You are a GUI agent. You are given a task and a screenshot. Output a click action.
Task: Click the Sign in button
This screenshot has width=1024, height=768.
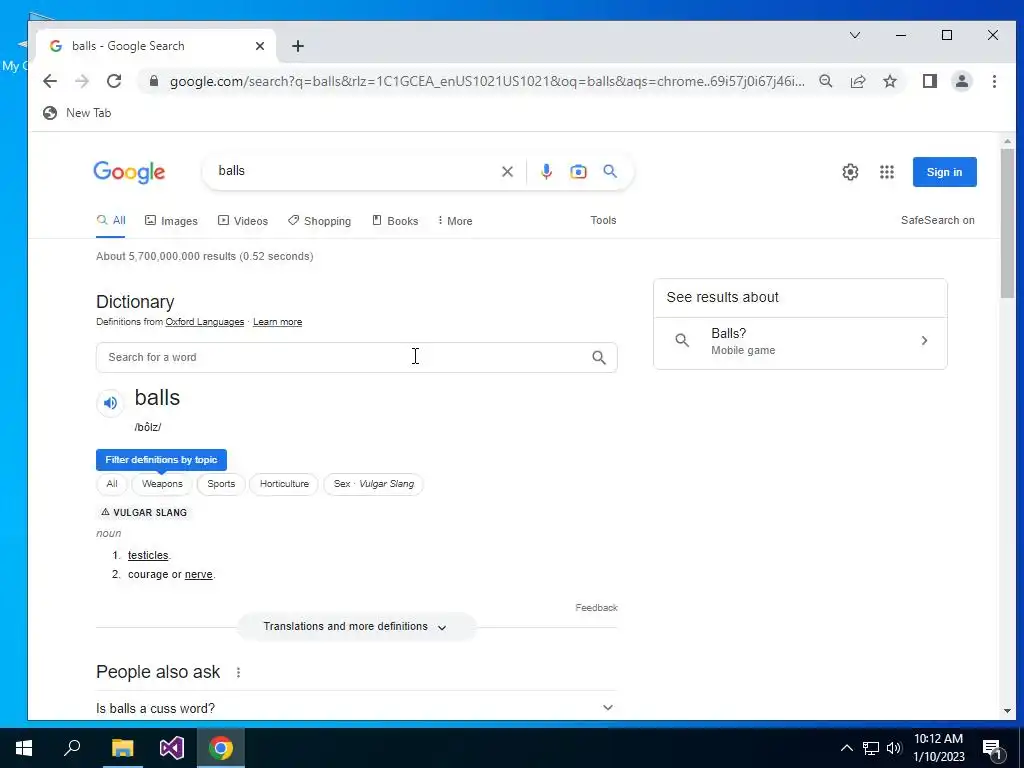click(x=944, y=172)
